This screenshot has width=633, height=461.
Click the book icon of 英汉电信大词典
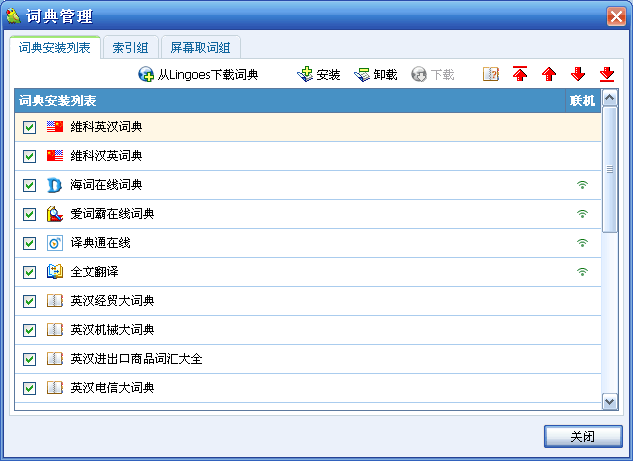coord(54,388)
